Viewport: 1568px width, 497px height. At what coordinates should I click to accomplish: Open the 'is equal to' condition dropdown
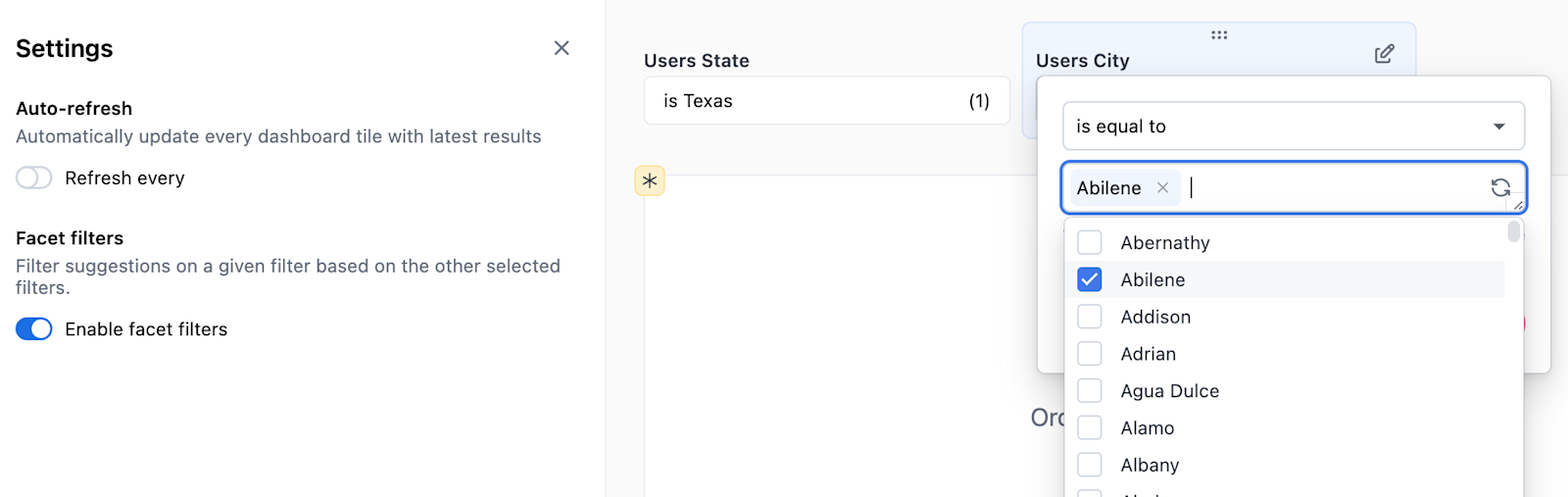1293,126
